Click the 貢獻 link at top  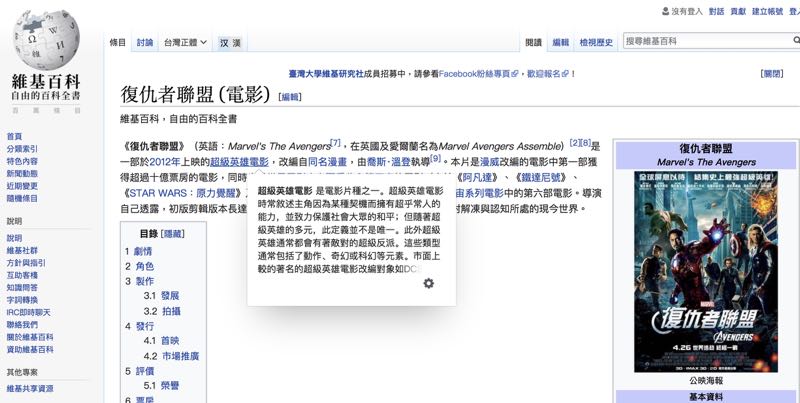[738, 11]
